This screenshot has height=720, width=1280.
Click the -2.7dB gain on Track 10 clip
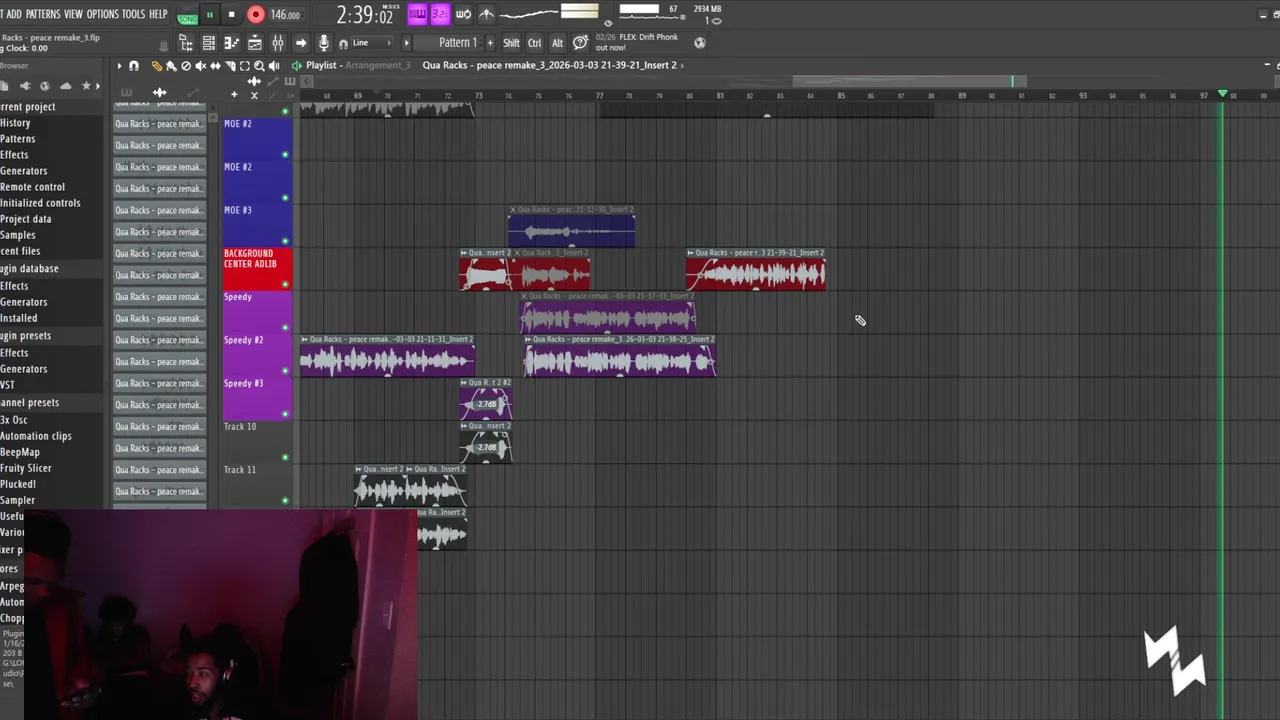tap(487, 447)
